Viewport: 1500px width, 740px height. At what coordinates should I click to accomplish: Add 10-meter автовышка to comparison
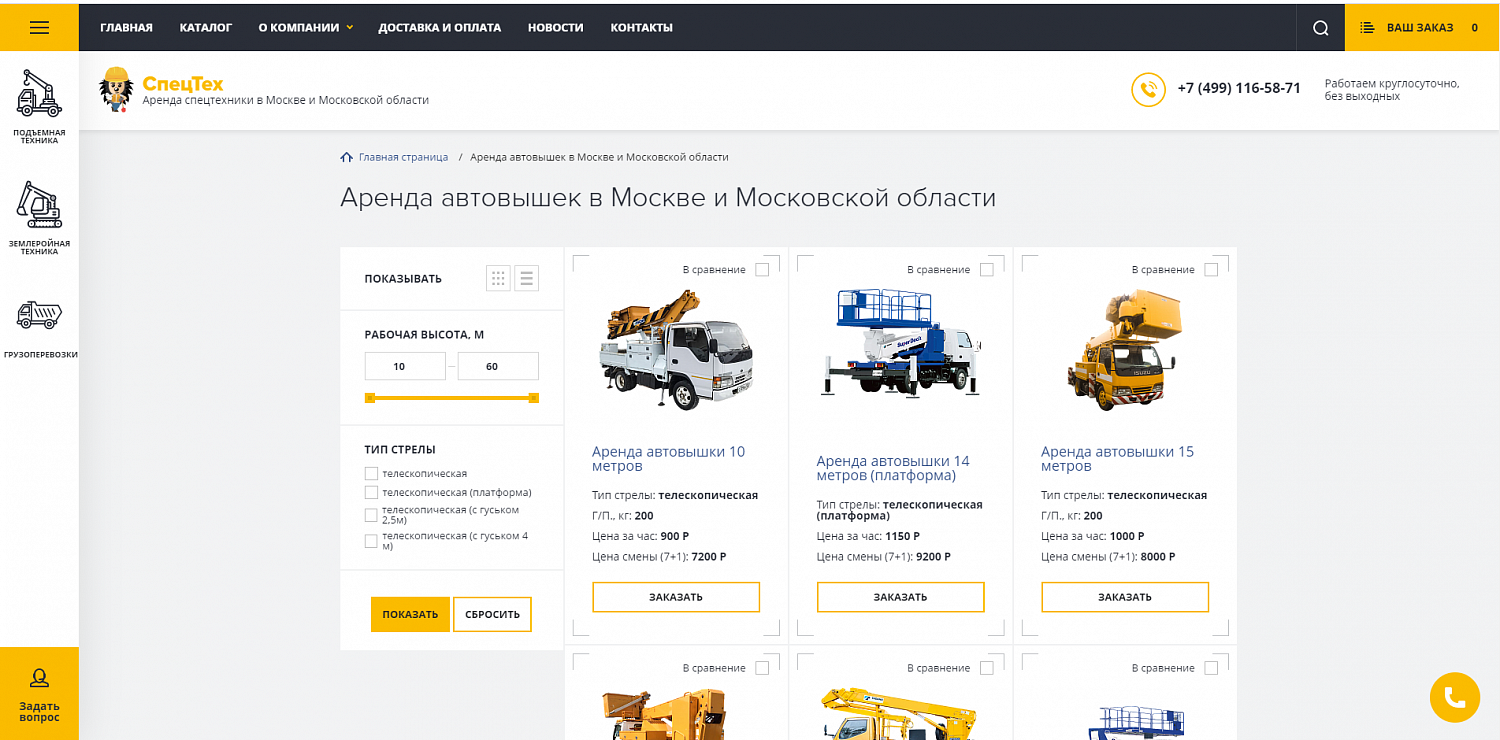pyautogui.click(x=762, y=269)
